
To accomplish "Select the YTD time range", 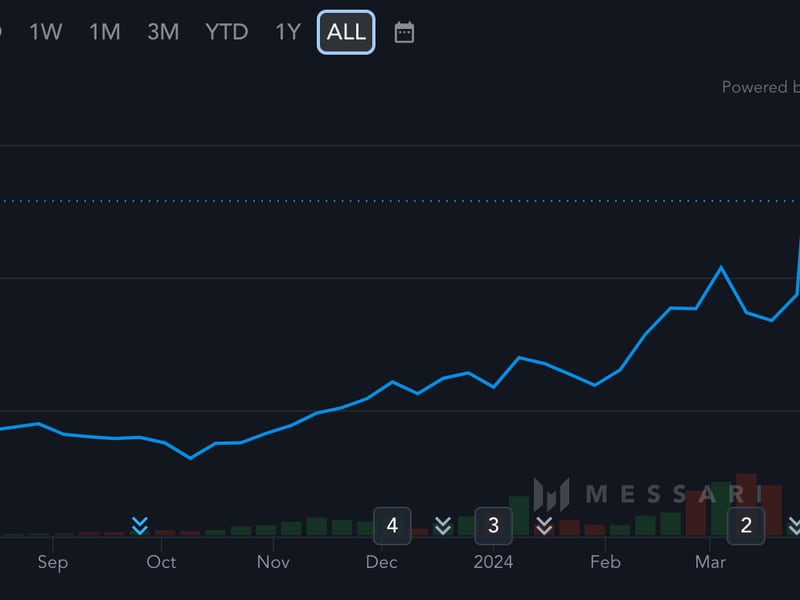I will pos(226,31).
